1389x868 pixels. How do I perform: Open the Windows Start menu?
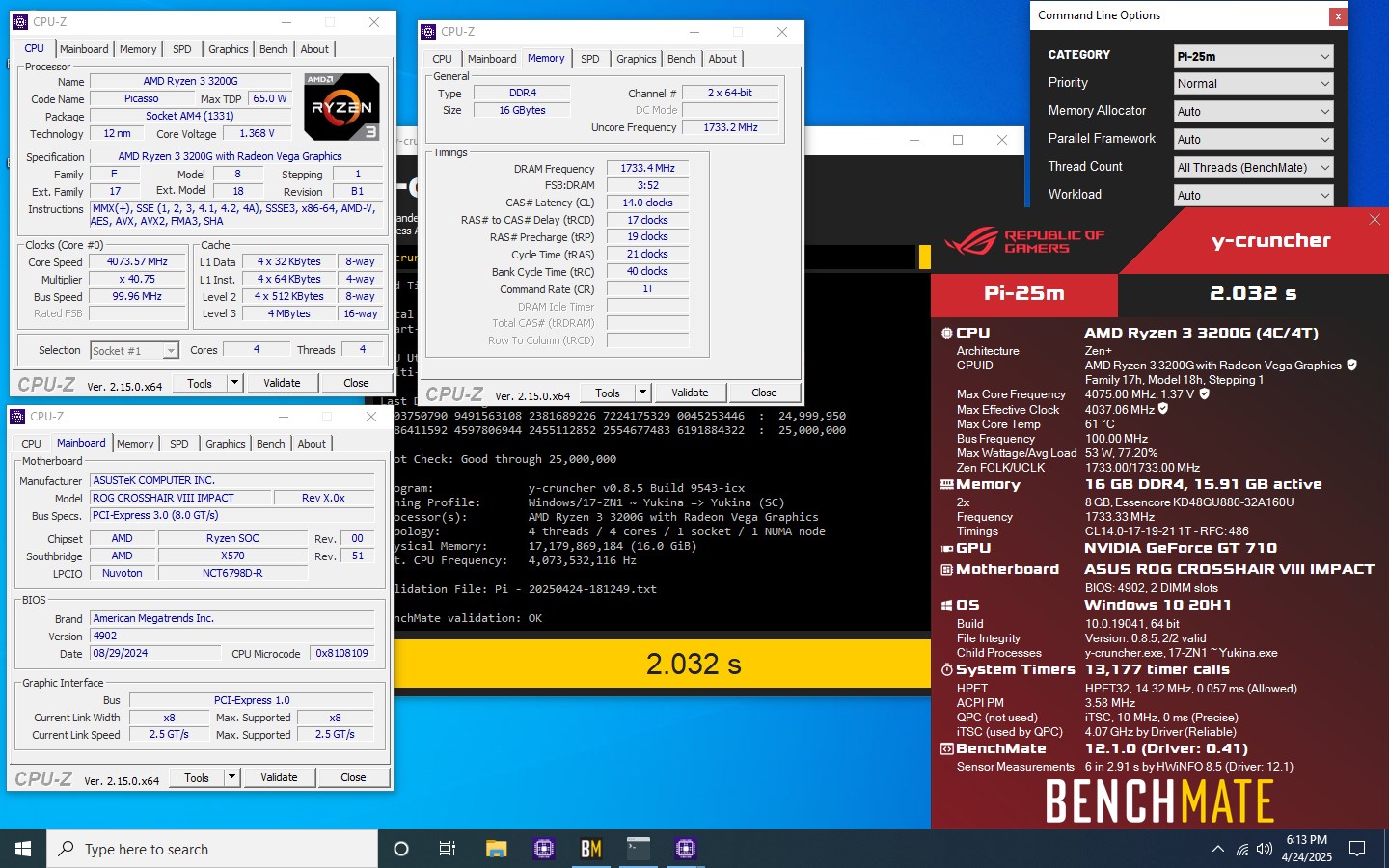(x=23, y=849)
